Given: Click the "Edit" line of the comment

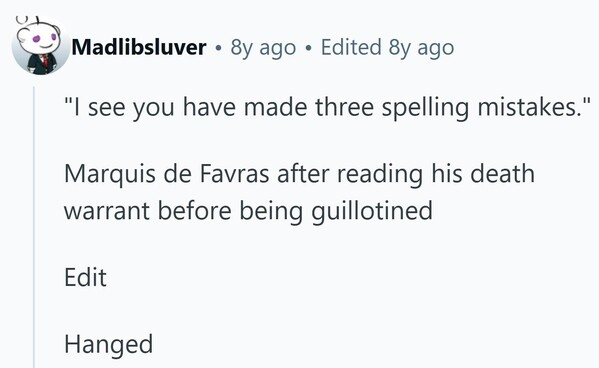Looking at the screenshot, I should (x=85, y=277).
